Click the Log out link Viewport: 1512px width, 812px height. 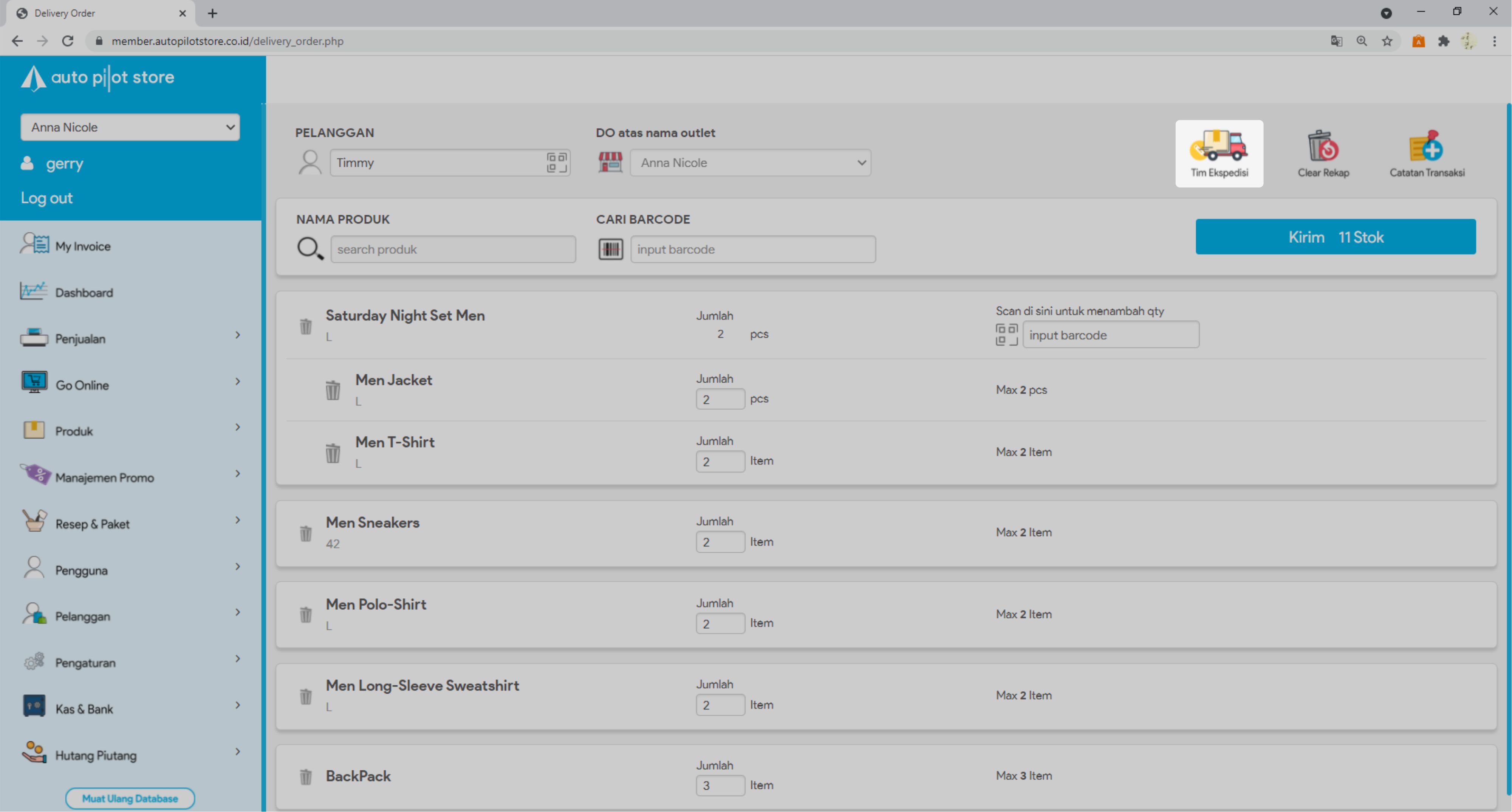(x=46, y=198)
